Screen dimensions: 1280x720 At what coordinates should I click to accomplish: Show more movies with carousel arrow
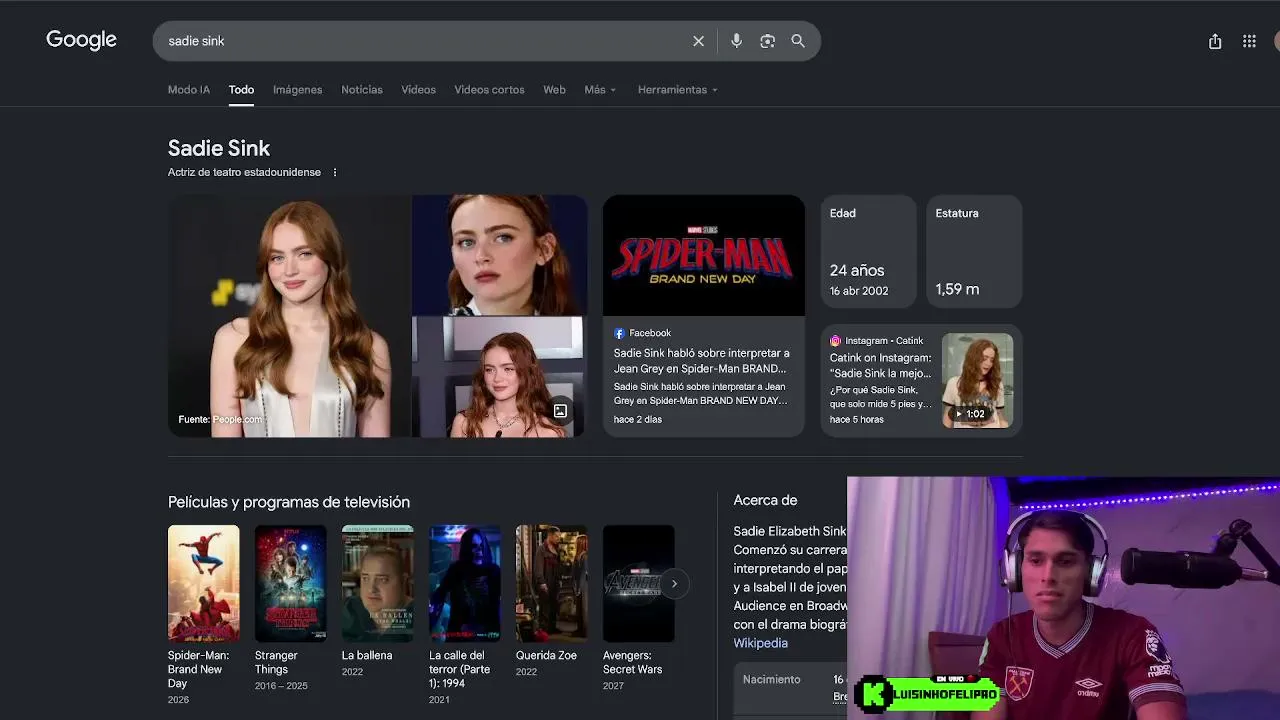point(674,584)
